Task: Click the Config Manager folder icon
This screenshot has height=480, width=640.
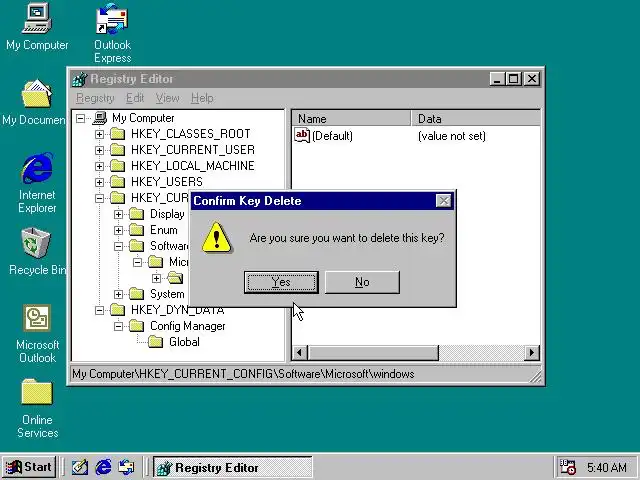Action: 136,326
